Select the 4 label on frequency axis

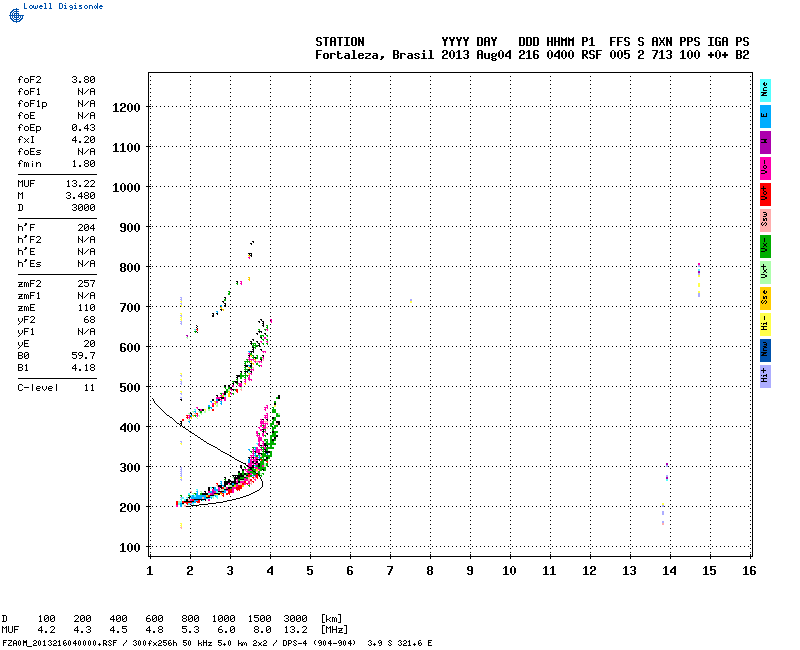[x=270, y=571]
